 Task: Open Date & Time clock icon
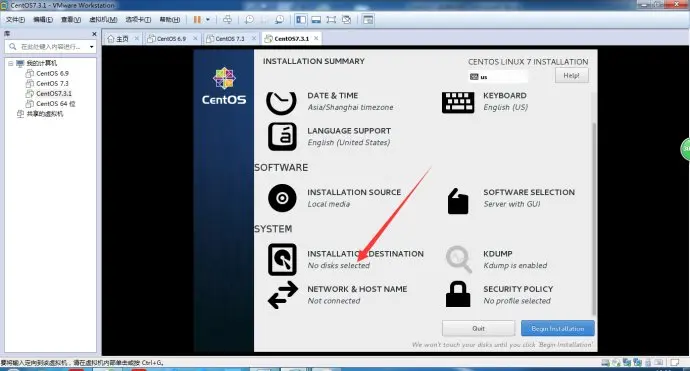(x=282, y=102)
